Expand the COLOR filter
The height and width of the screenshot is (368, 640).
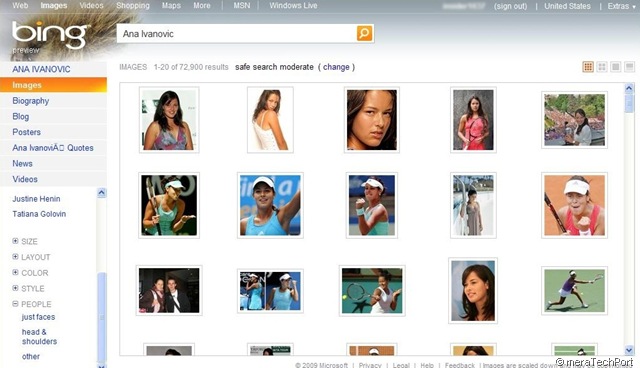point(30,273)
